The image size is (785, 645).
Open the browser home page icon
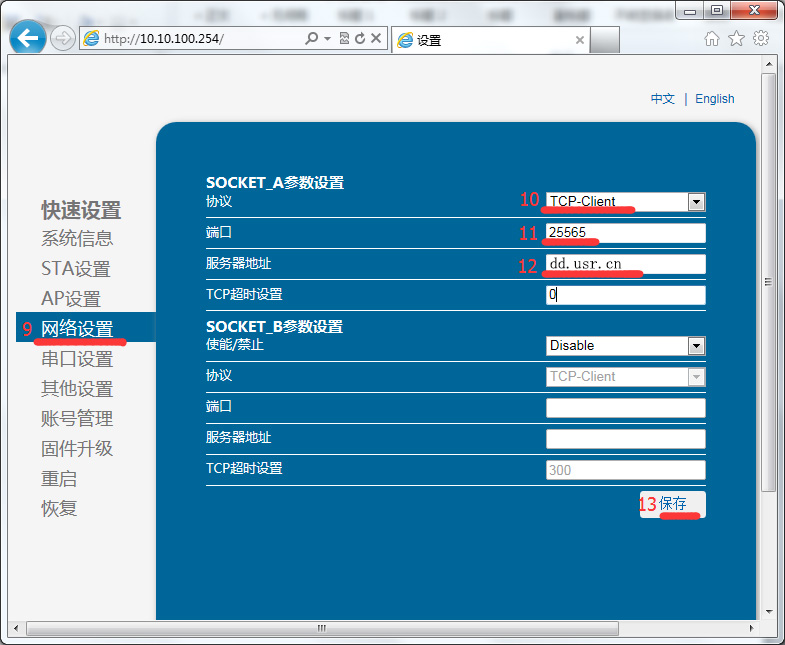(712, 38)
